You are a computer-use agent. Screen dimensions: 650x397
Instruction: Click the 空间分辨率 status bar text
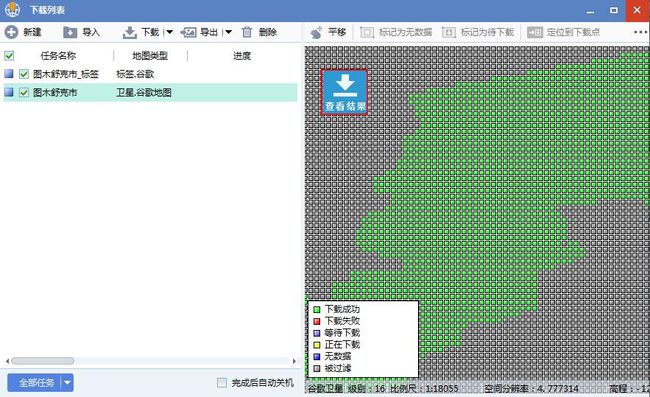point(531,389)
